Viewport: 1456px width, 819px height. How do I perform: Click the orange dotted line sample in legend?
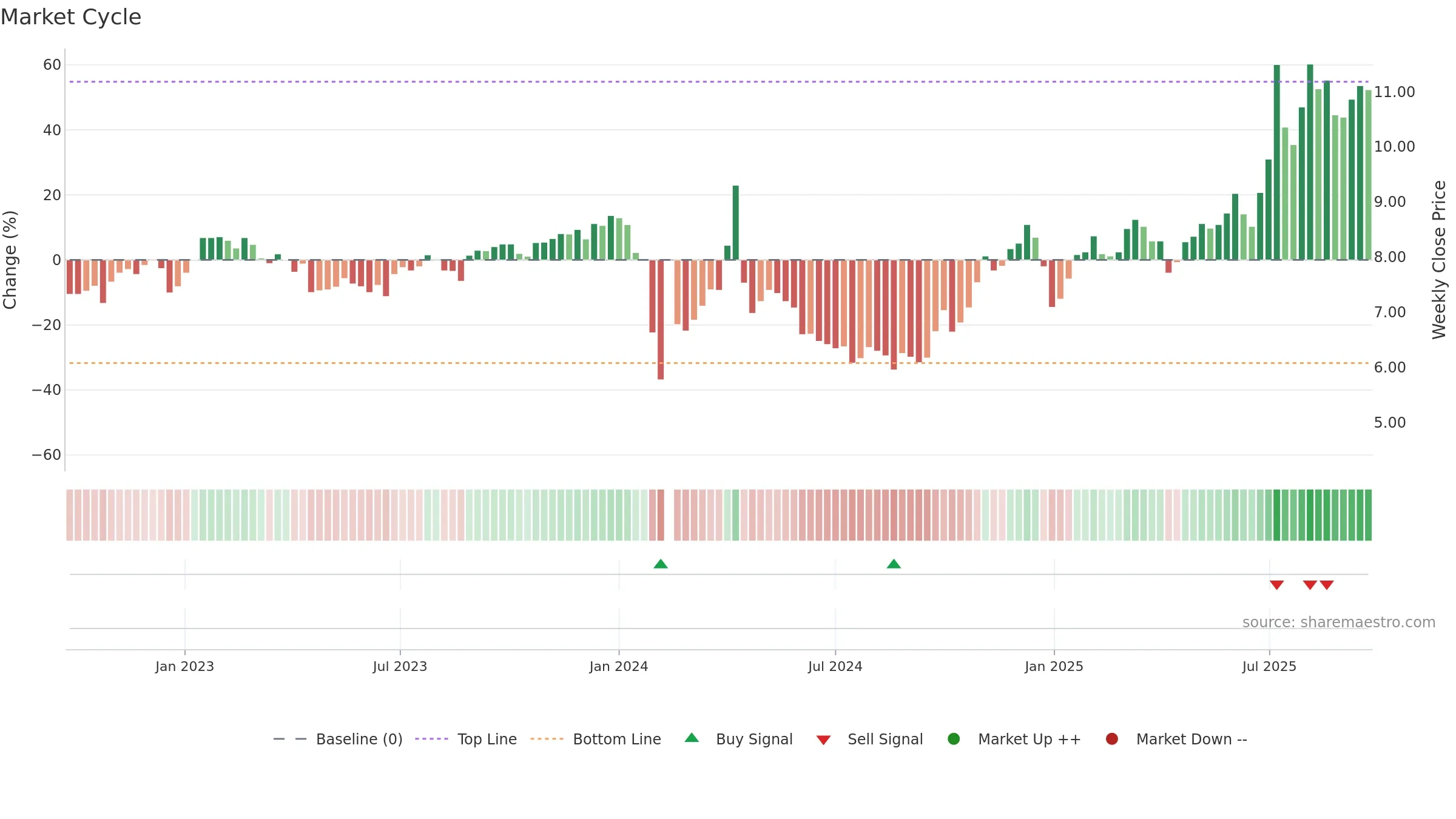(x=547, y=739)
